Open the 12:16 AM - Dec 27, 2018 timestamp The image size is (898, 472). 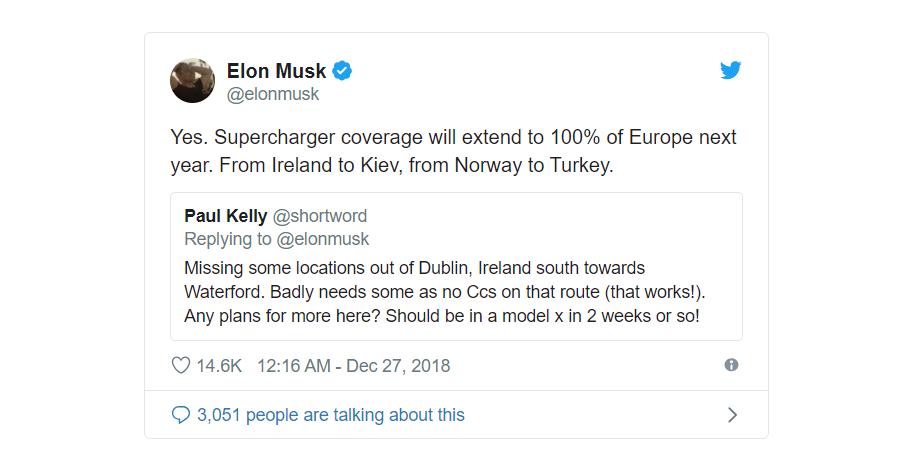[x=354, y=365]
